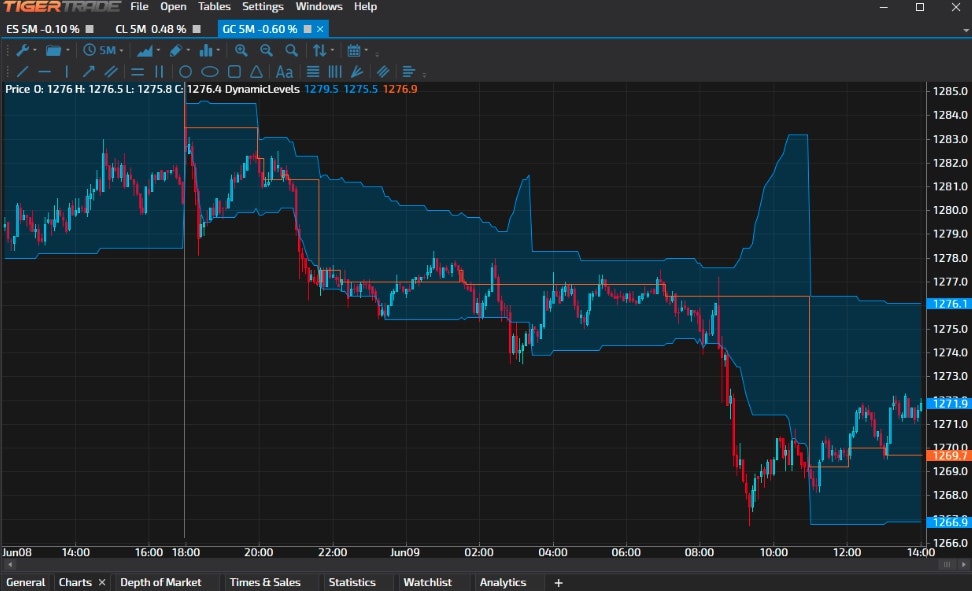The height and width of the screenshot is (591, 972).
Task: Toggle the magnifier zoom selection mode
Action: coord(290,50)
